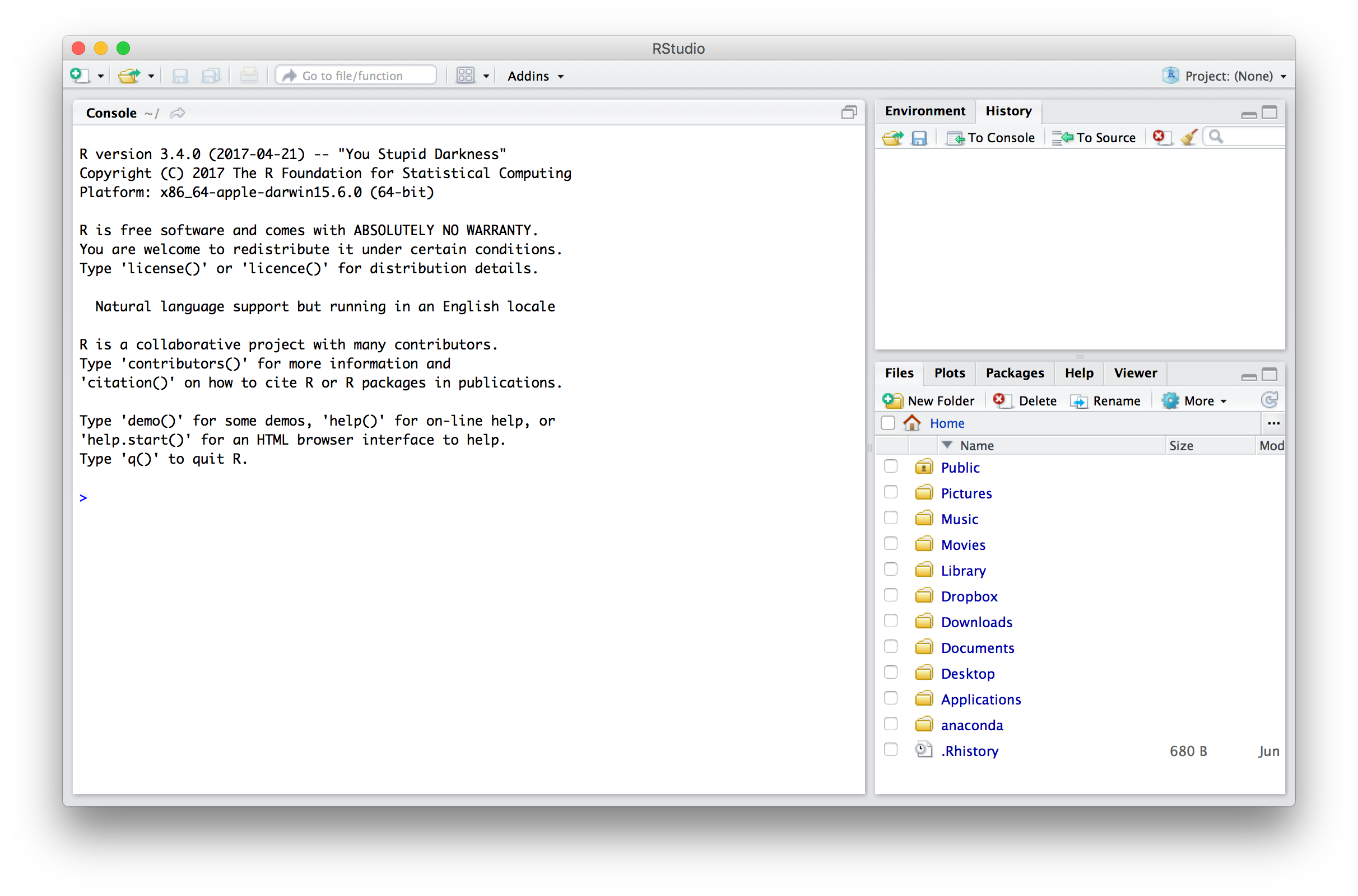Refresh the file listing icon

point(1269,400)
